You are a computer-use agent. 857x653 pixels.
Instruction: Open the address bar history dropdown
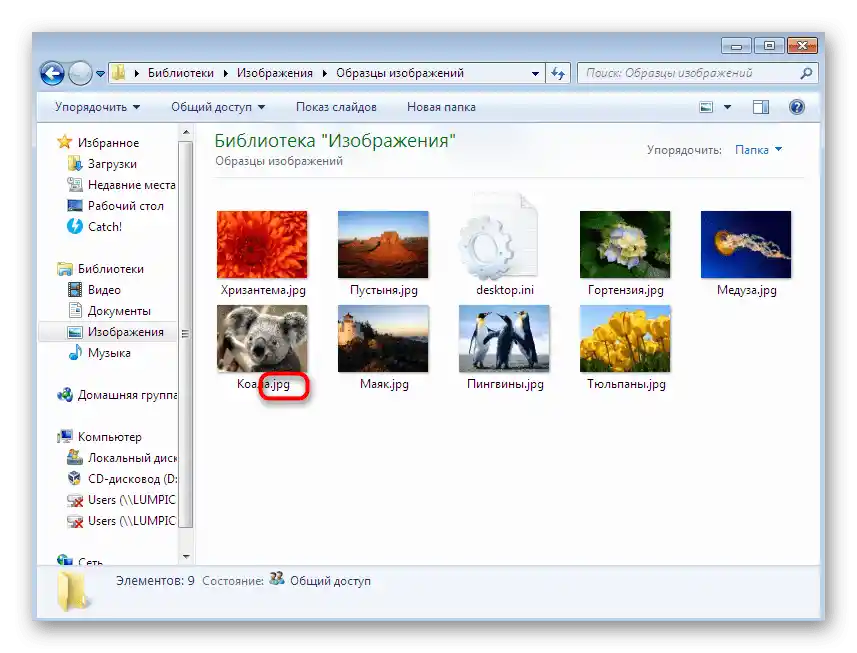pos(535,73)
